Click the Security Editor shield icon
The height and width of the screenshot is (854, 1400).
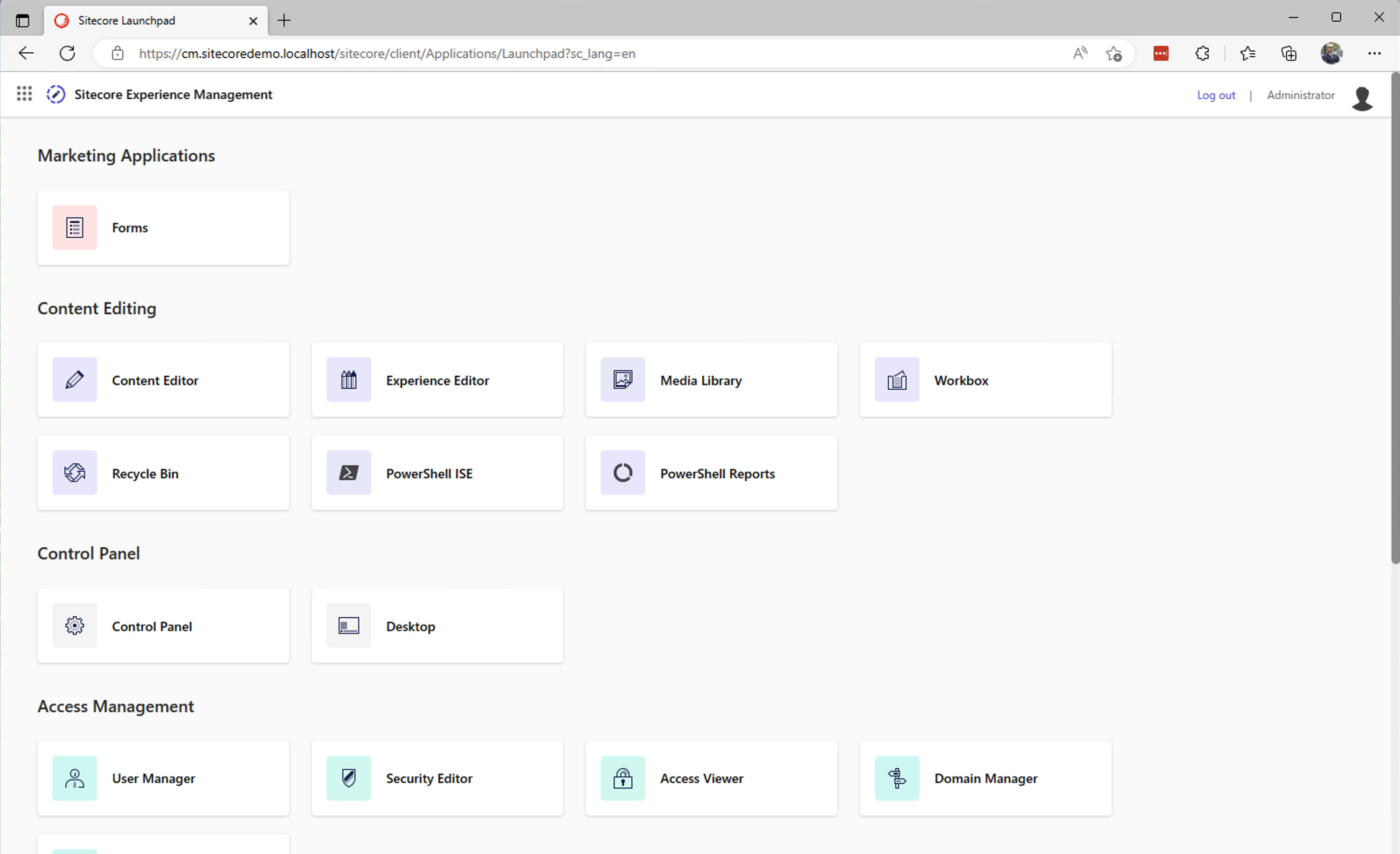tap(349, 778)
